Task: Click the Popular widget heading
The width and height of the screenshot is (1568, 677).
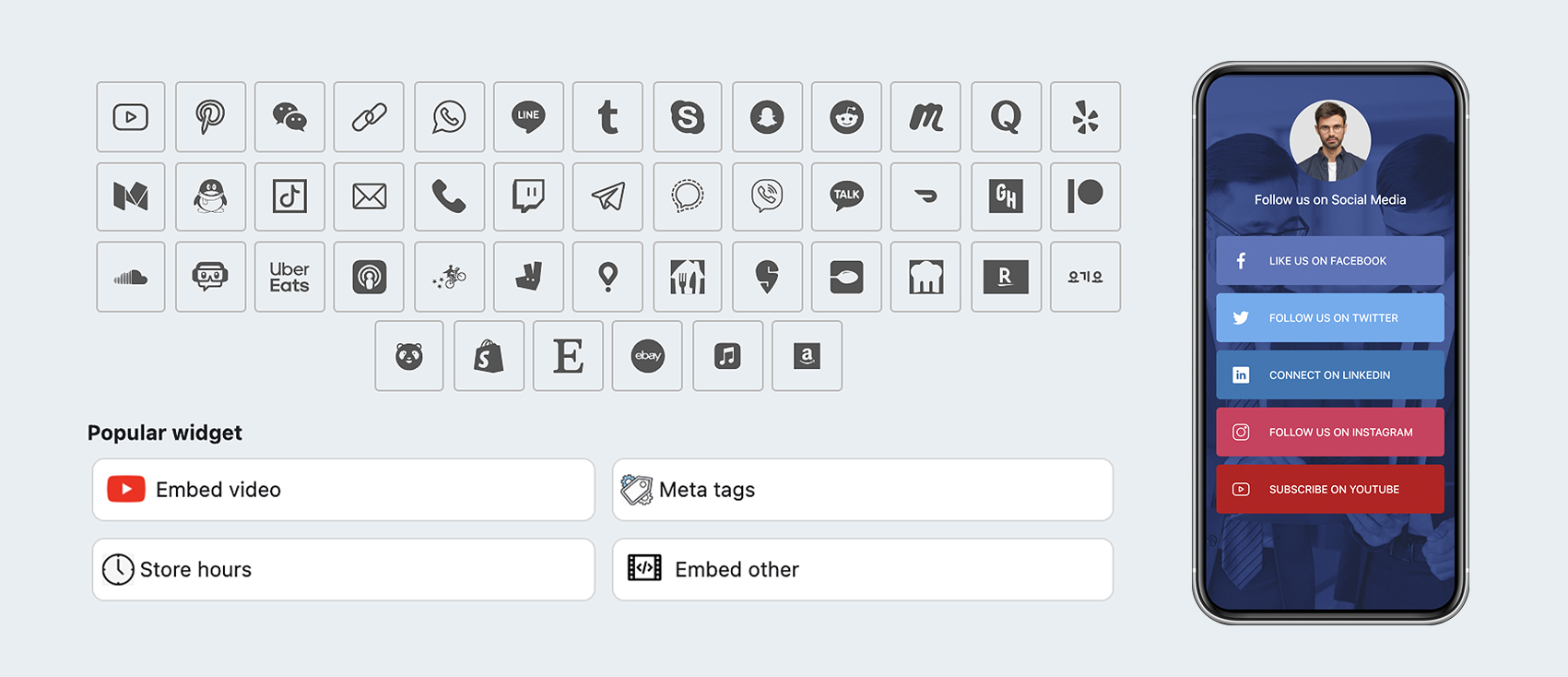Action: tap(165, 433)
